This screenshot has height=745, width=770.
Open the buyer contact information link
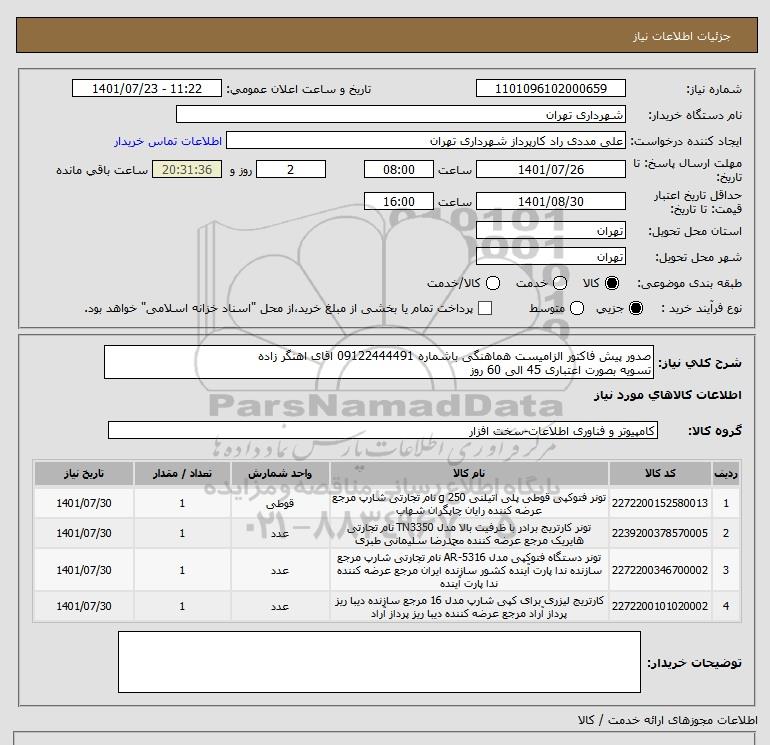[168, 141]
